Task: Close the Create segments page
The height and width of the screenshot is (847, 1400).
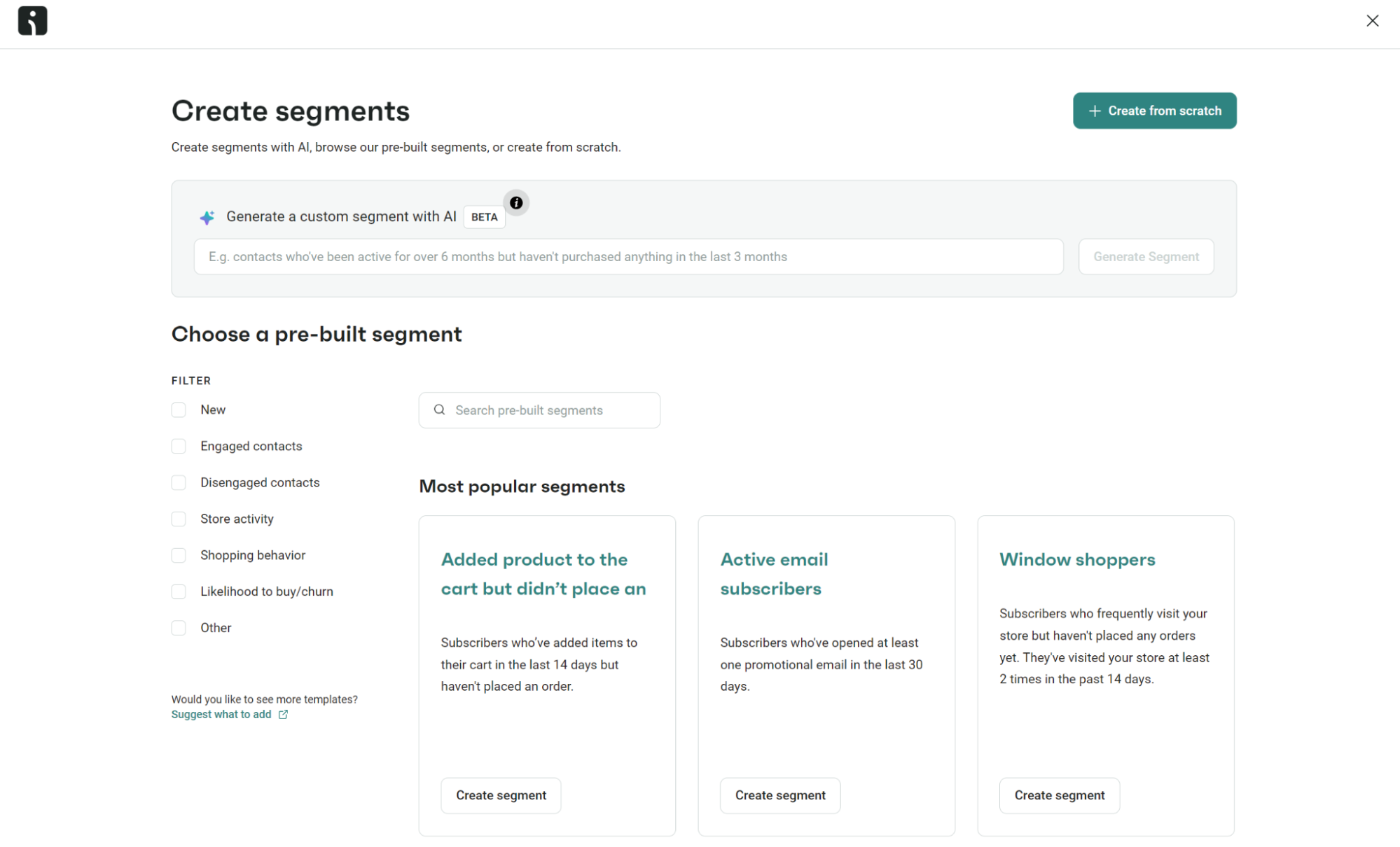Action: (x=1372, y=21)
